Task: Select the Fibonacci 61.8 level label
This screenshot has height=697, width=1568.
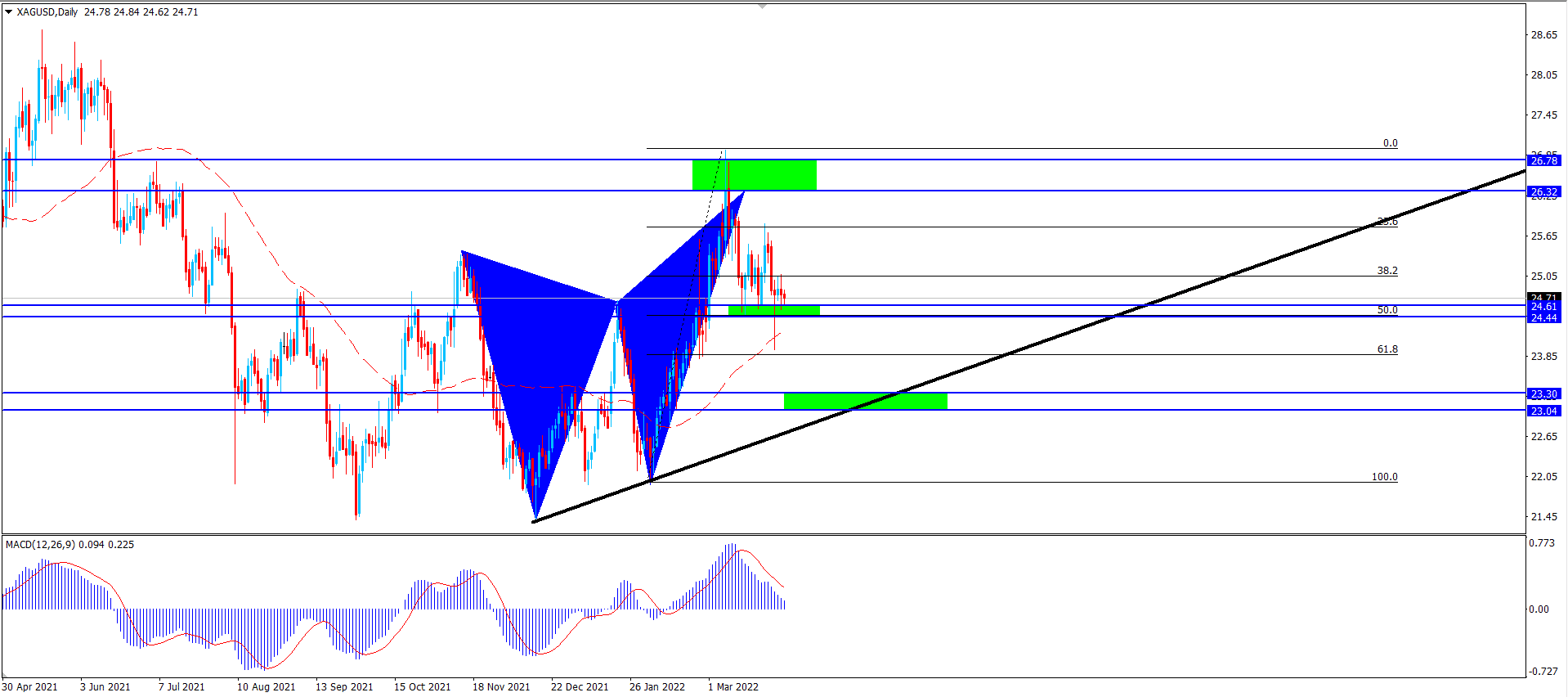Action: [x=1387, y=349]
